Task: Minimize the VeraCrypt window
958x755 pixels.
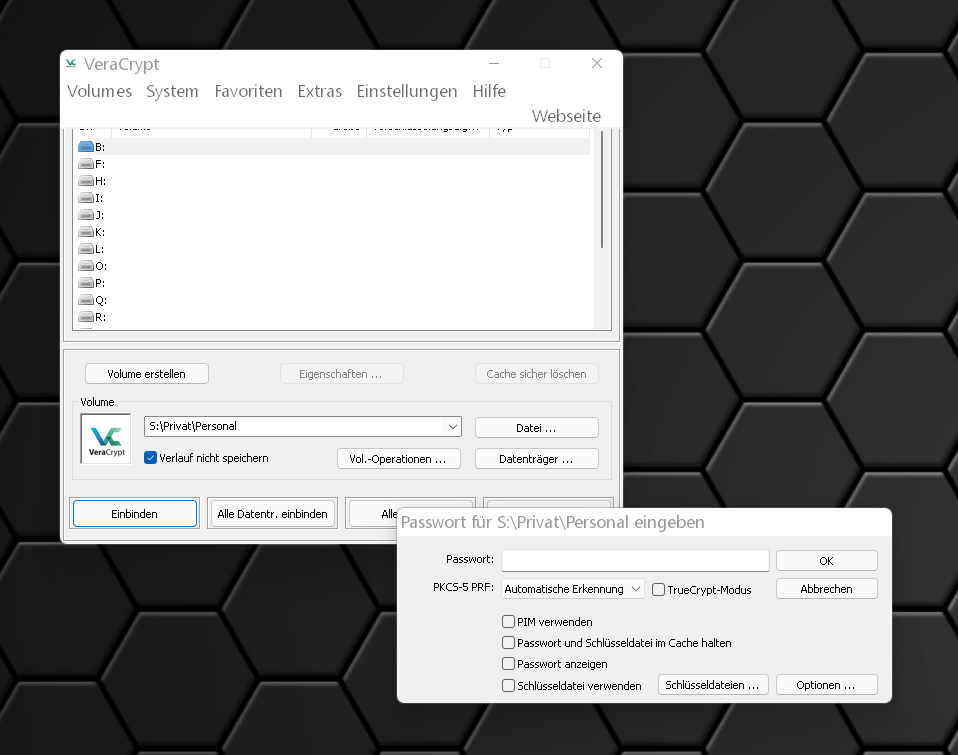Action: 494,64
